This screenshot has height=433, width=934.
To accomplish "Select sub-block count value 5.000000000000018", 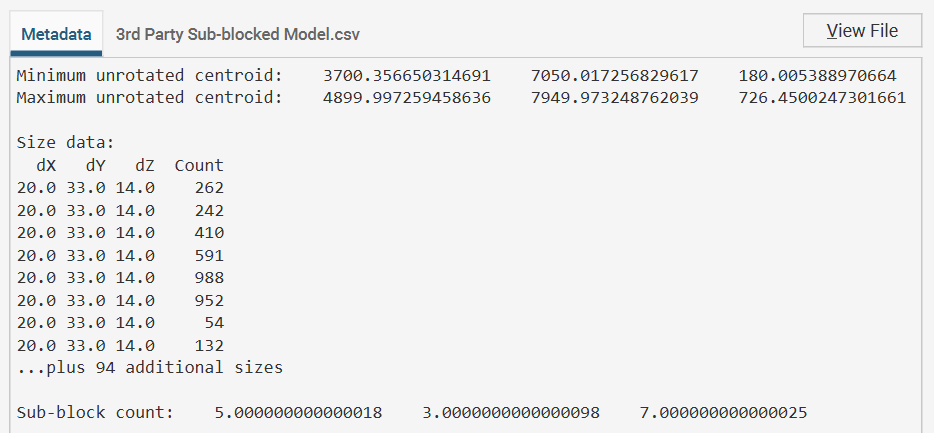I will 298,412.
